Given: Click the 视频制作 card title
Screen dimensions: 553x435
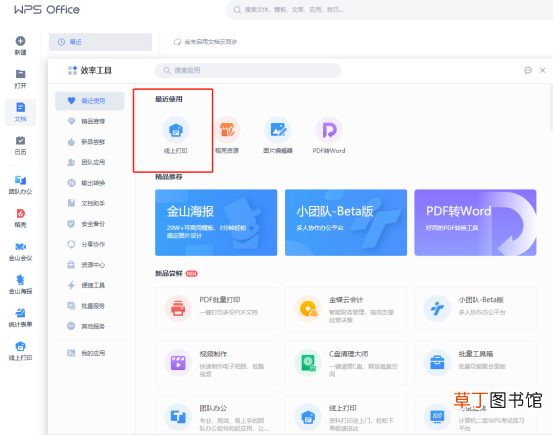Looking at the screenshot, I should pos(213,354).
